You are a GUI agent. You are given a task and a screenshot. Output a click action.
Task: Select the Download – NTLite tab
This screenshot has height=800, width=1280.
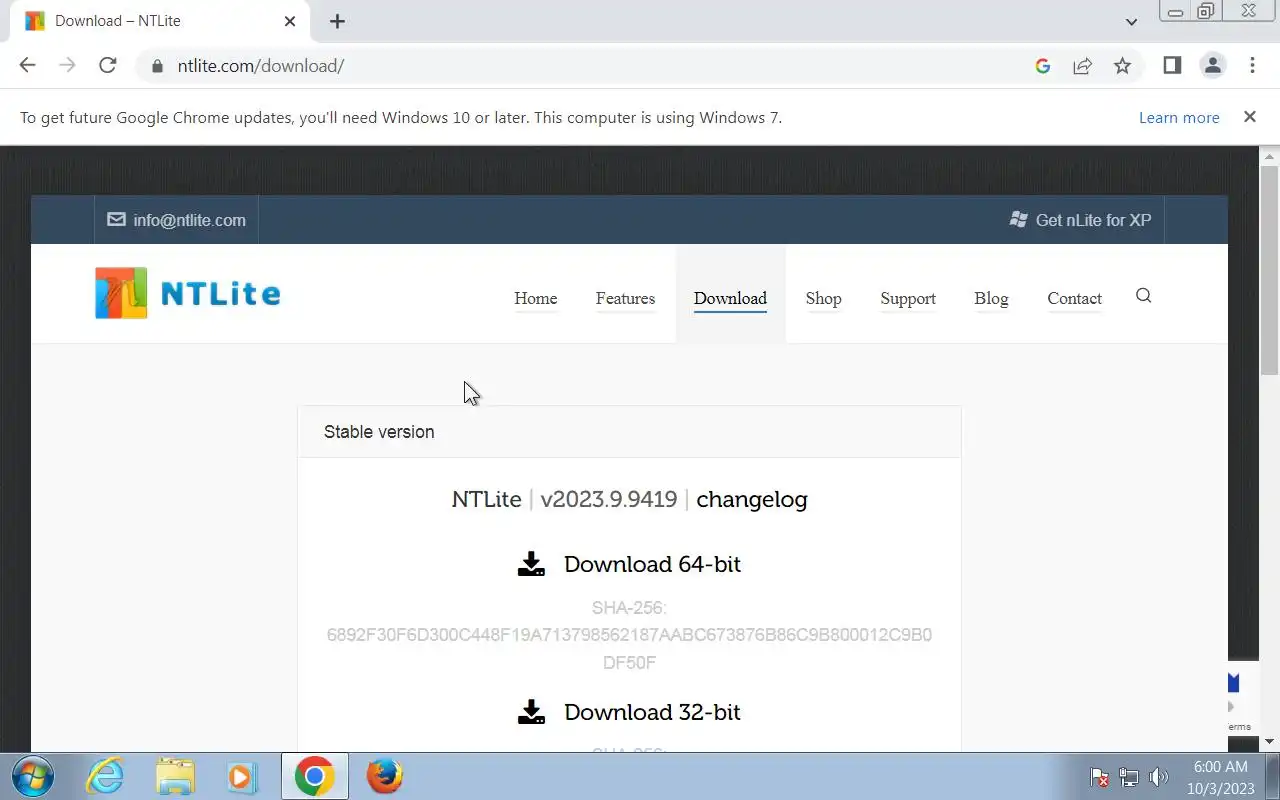click(160, 21)
